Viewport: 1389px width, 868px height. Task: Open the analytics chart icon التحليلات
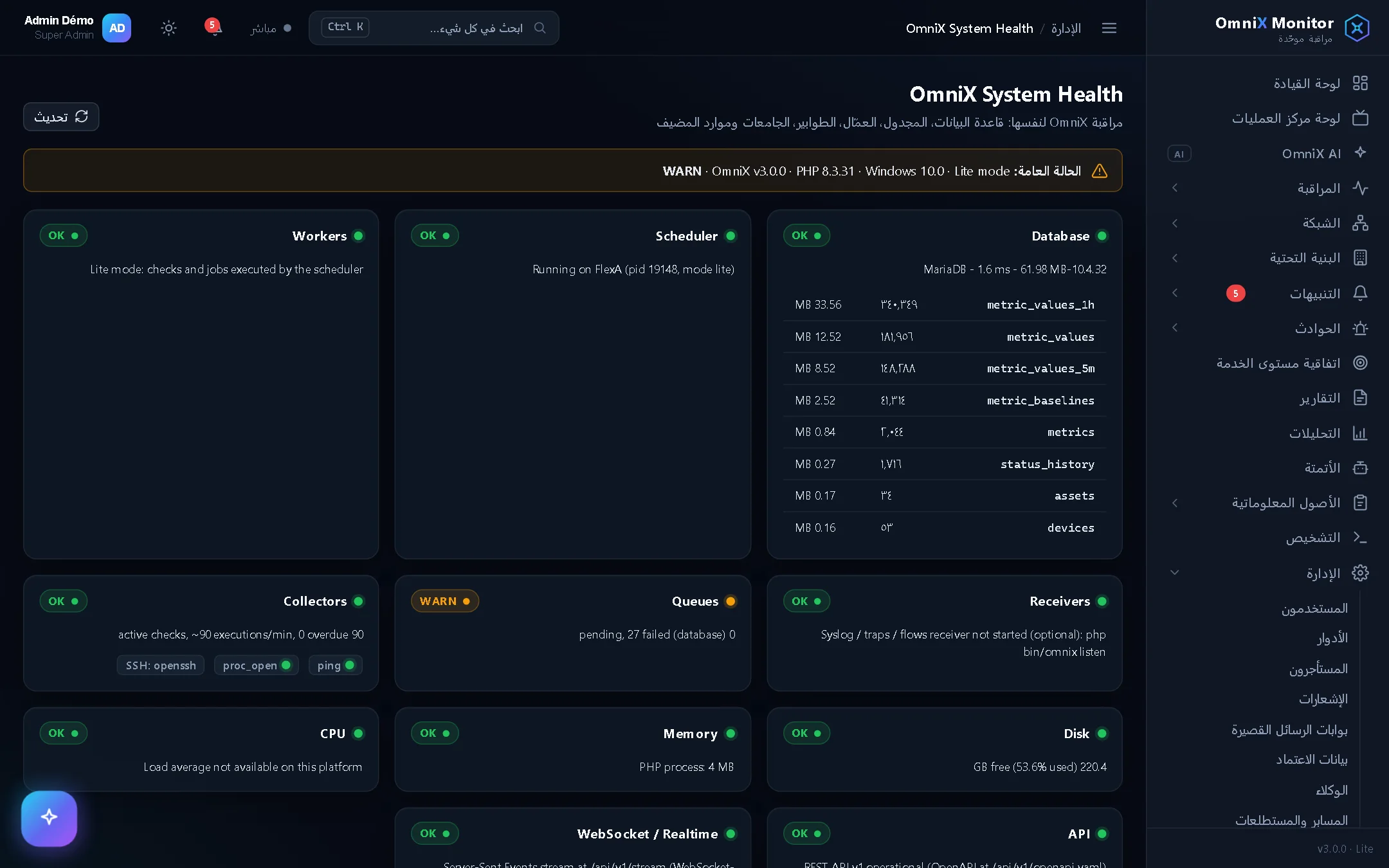[x=1360, y=433]
